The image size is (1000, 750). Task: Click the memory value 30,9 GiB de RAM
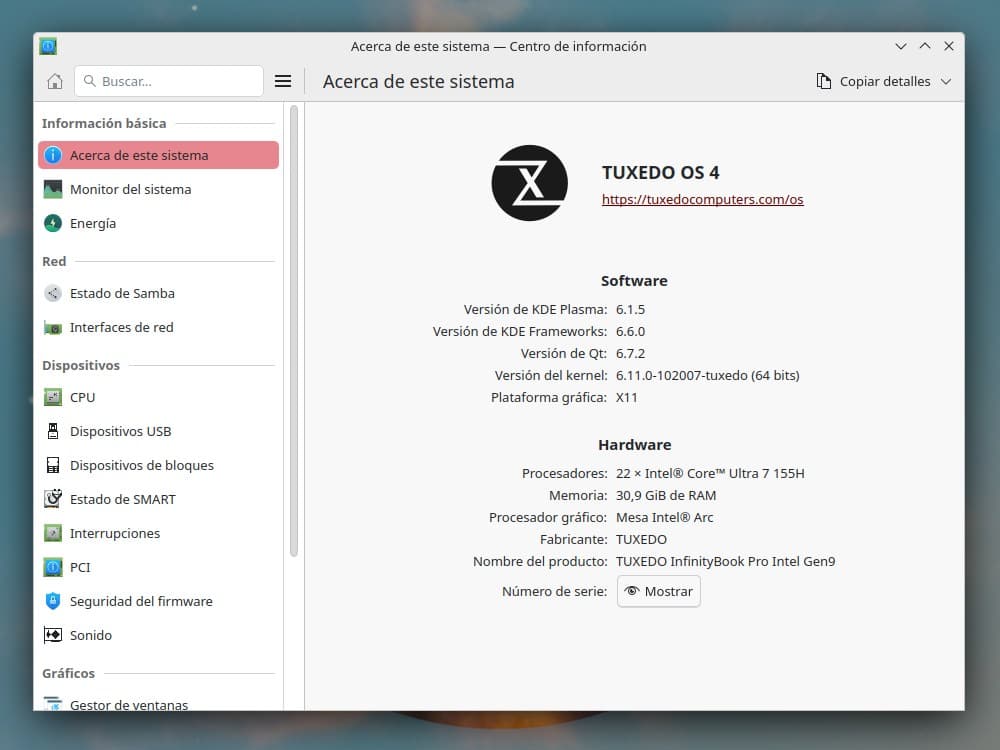click(666, 496)
